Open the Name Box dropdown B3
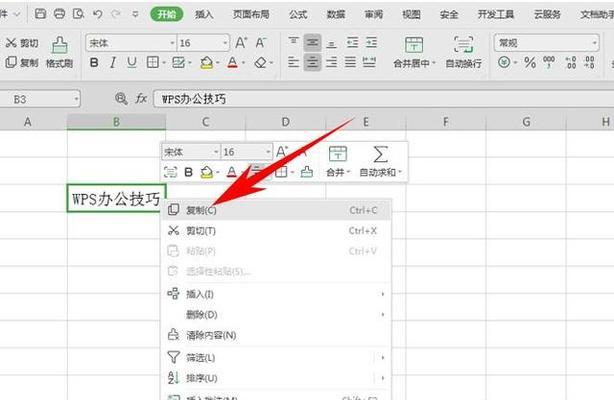This screenshot has height=400, width=614. (76, 99)
